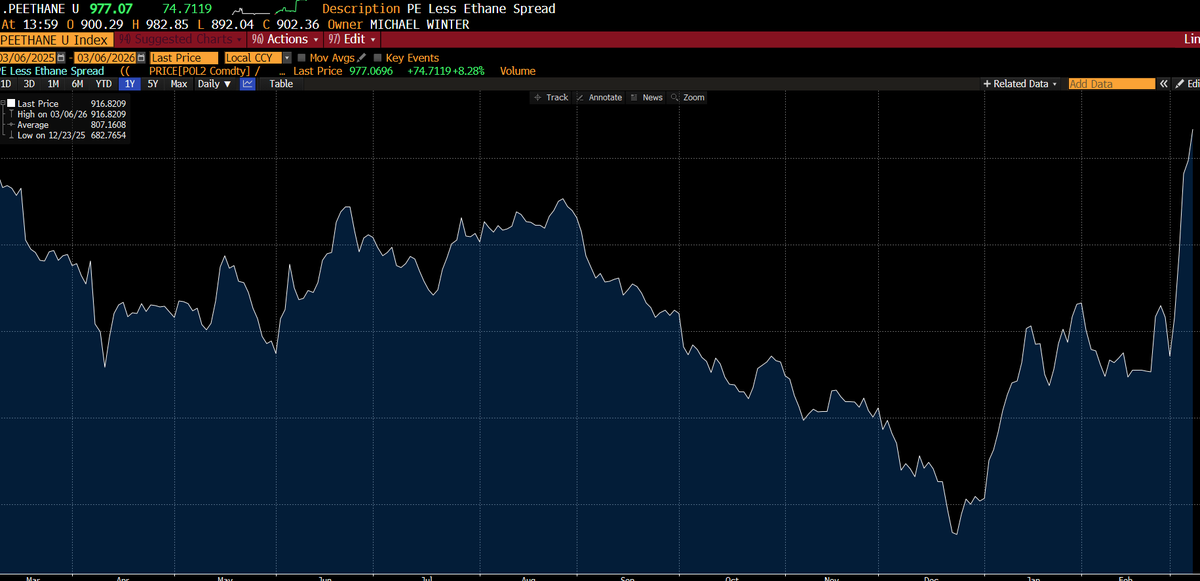Toggle the Mov Avgs checkbox
Viewport: 1200px width, 581px height.
[302, 58]
